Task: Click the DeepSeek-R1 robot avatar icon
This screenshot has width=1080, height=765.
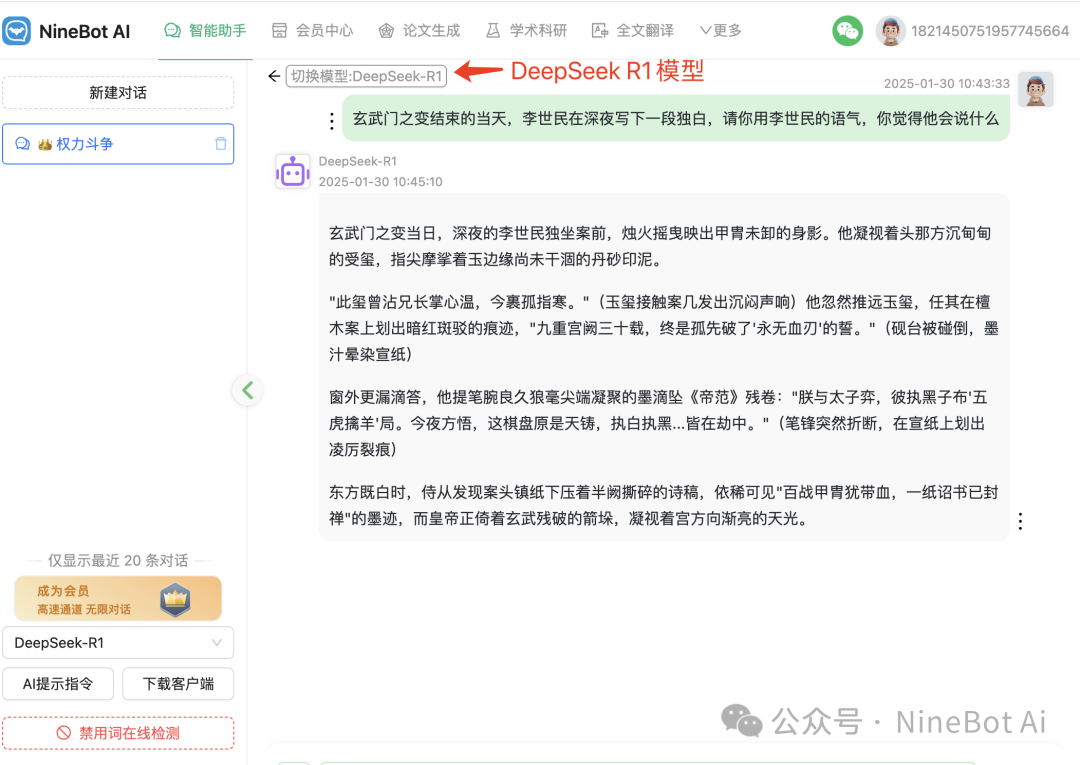Action: tap(293, 171)
